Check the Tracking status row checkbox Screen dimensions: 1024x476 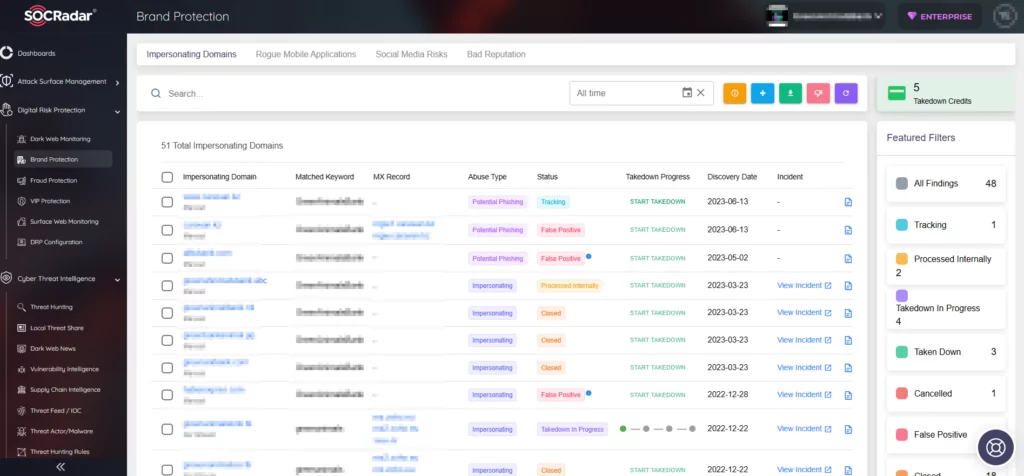[167, 202]
